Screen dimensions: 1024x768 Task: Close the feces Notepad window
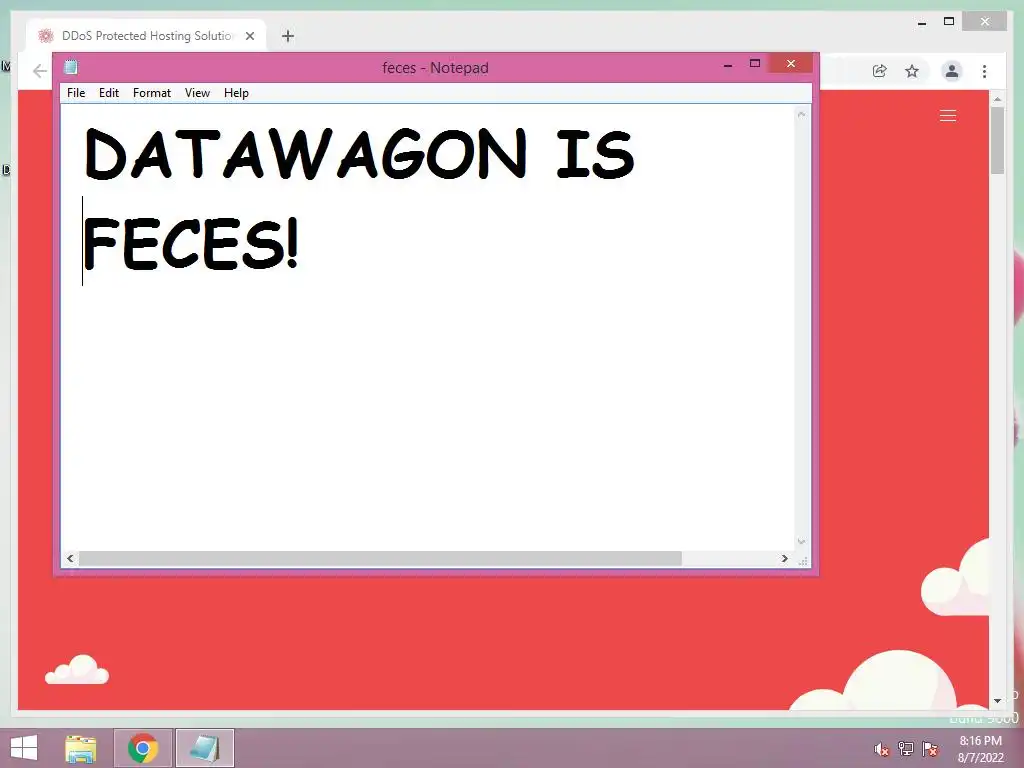click(791, 63)
